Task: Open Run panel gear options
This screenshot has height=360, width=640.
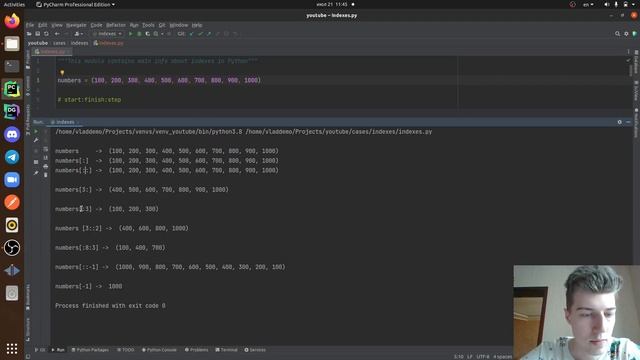Action: pyautogui.click(x=620, y=122)
